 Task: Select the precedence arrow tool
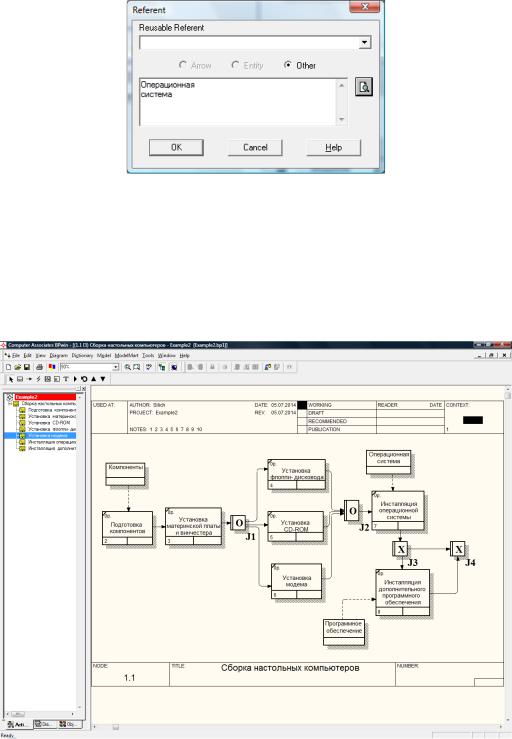30,379
